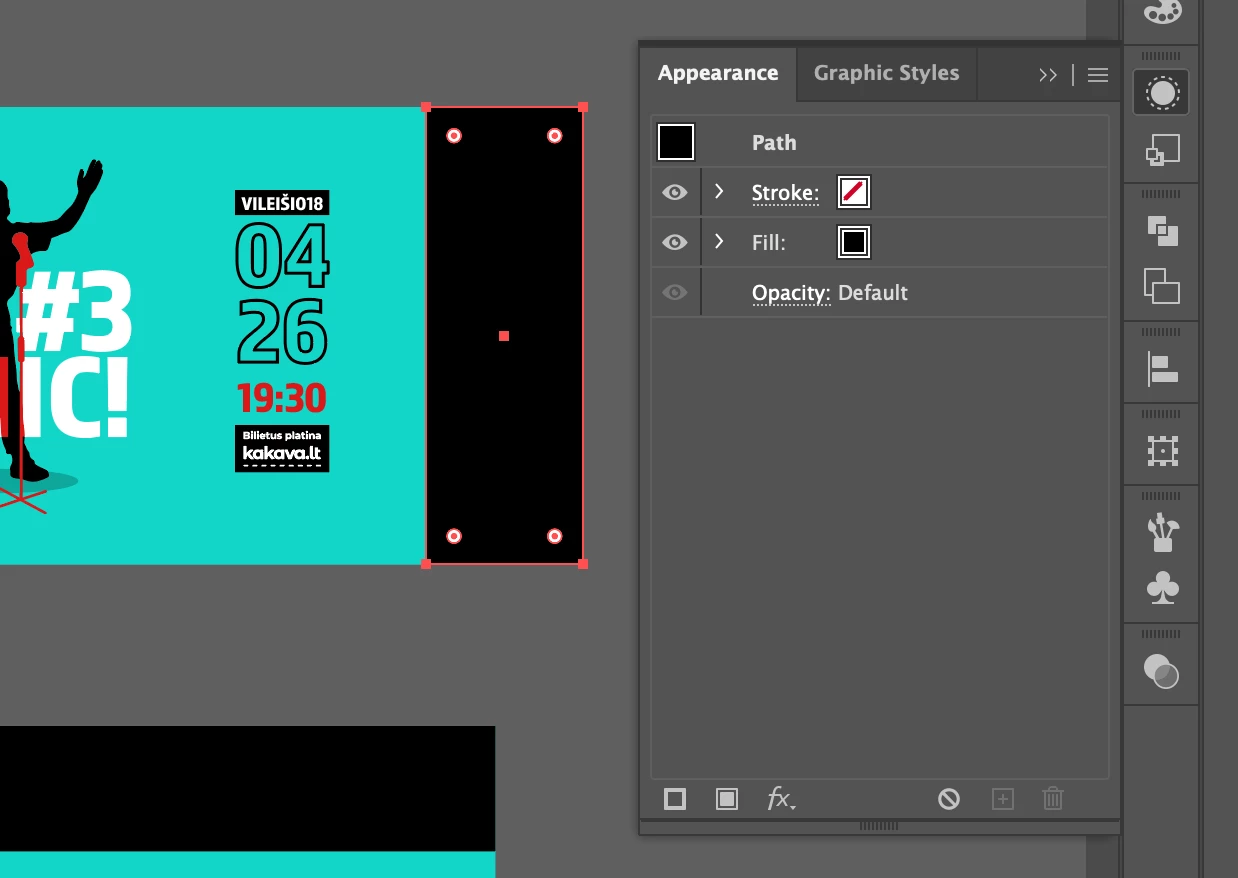1238x878 pixels.
Task: Open the Transparency panel dock icon
Action: point(1162,671)
